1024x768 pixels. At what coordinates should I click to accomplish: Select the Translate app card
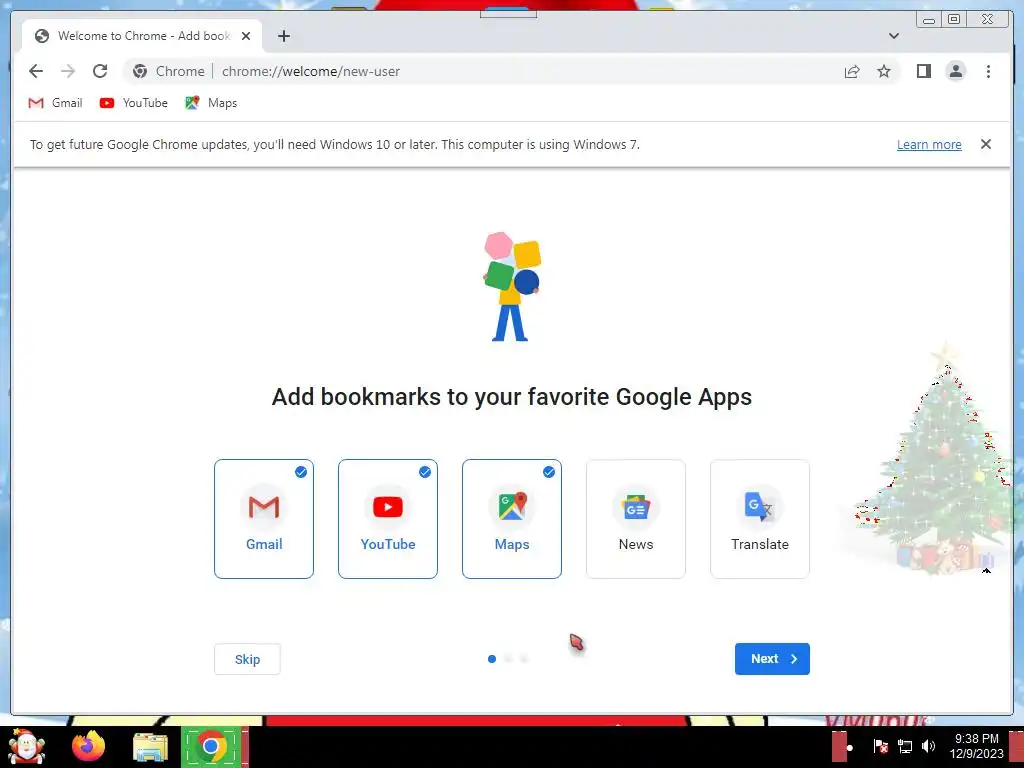[x=760, y=519]
